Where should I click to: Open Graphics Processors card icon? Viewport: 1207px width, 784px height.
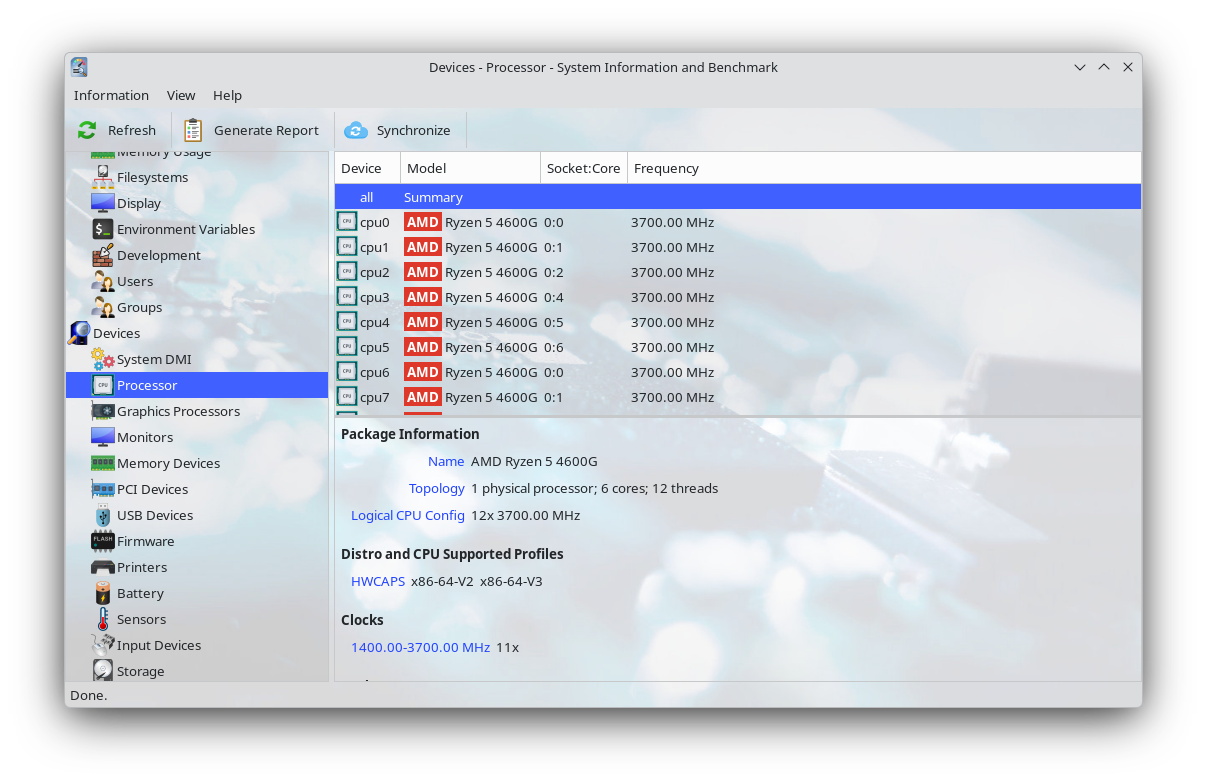tap(103, 411)
